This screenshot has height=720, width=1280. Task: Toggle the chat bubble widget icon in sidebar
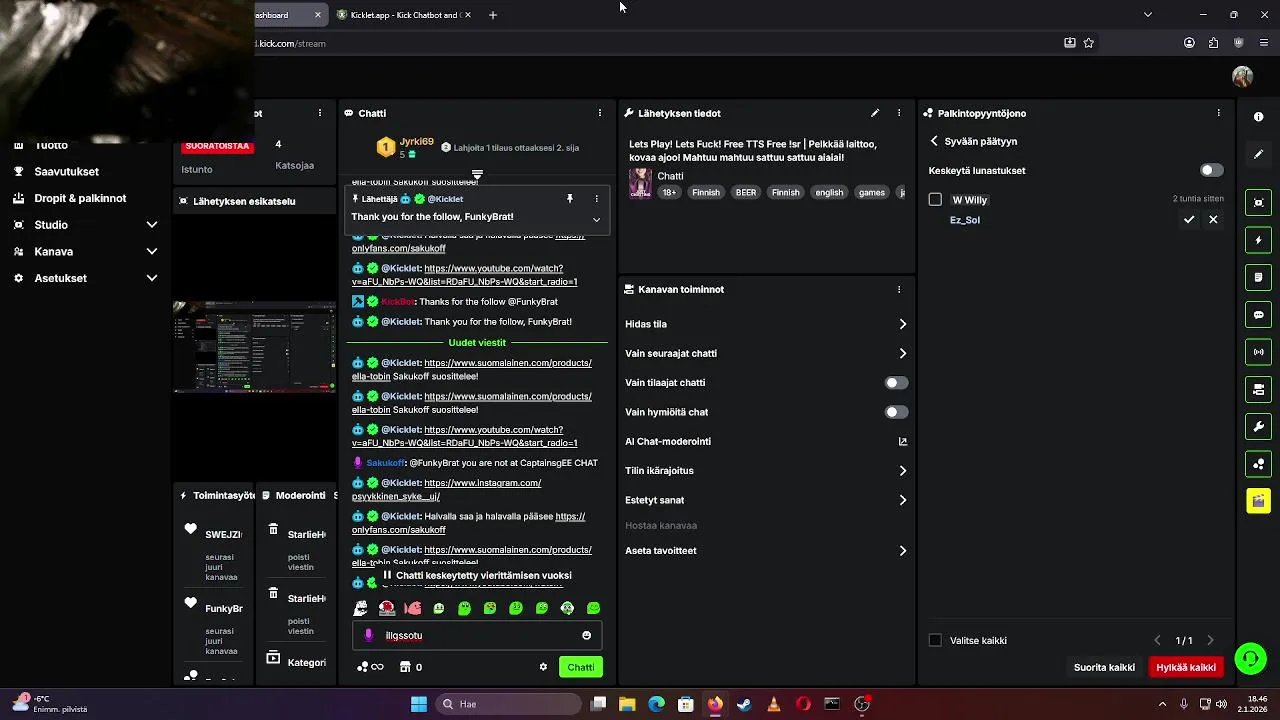[x=1258, y=315]
